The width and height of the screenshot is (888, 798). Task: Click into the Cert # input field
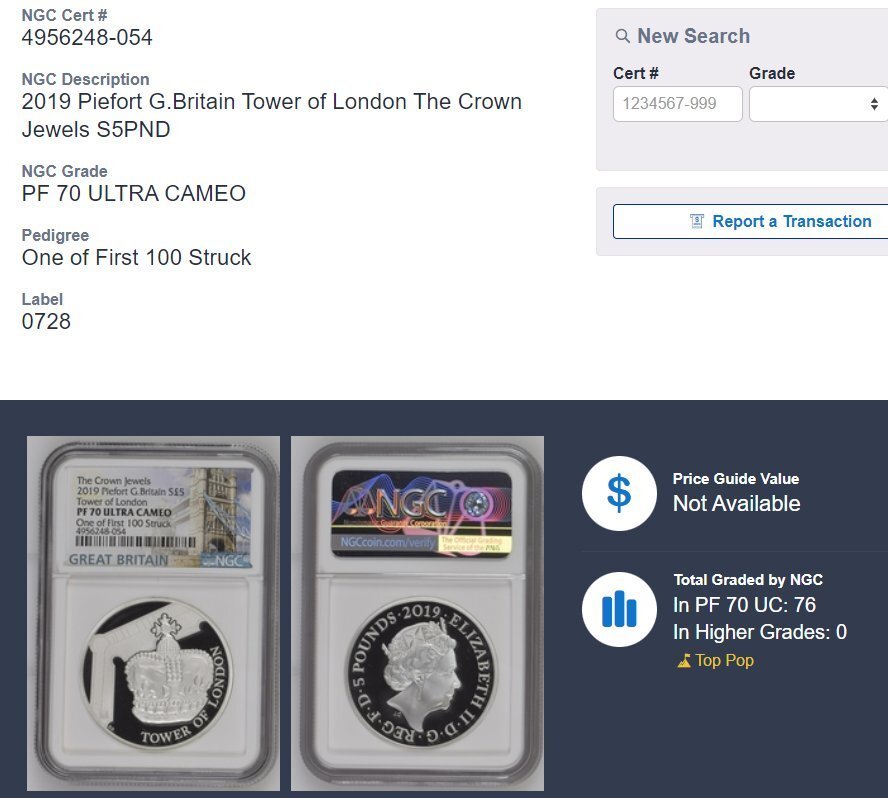tap(677, 104)
